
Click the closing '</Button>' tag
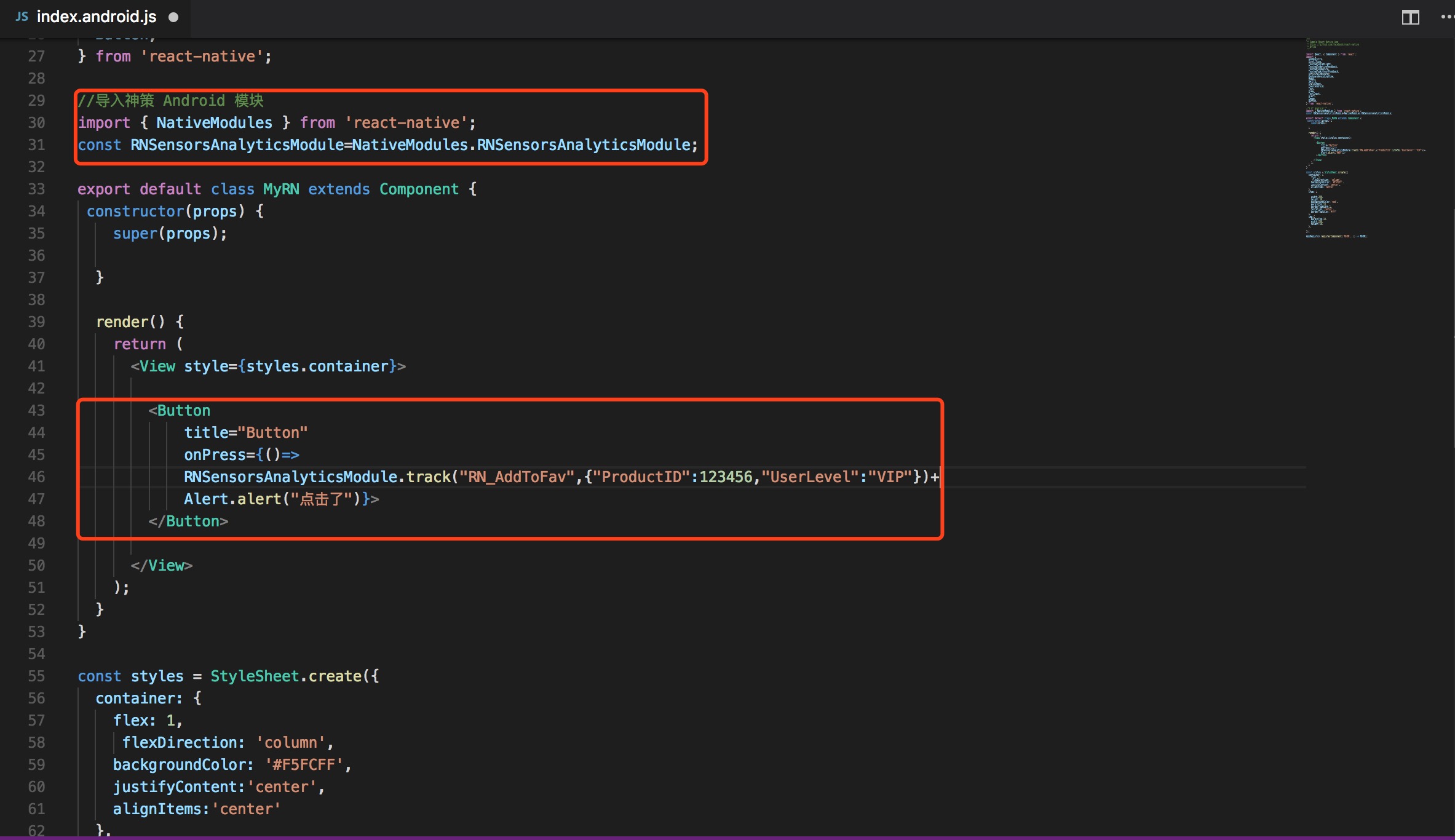coord(188,521)
